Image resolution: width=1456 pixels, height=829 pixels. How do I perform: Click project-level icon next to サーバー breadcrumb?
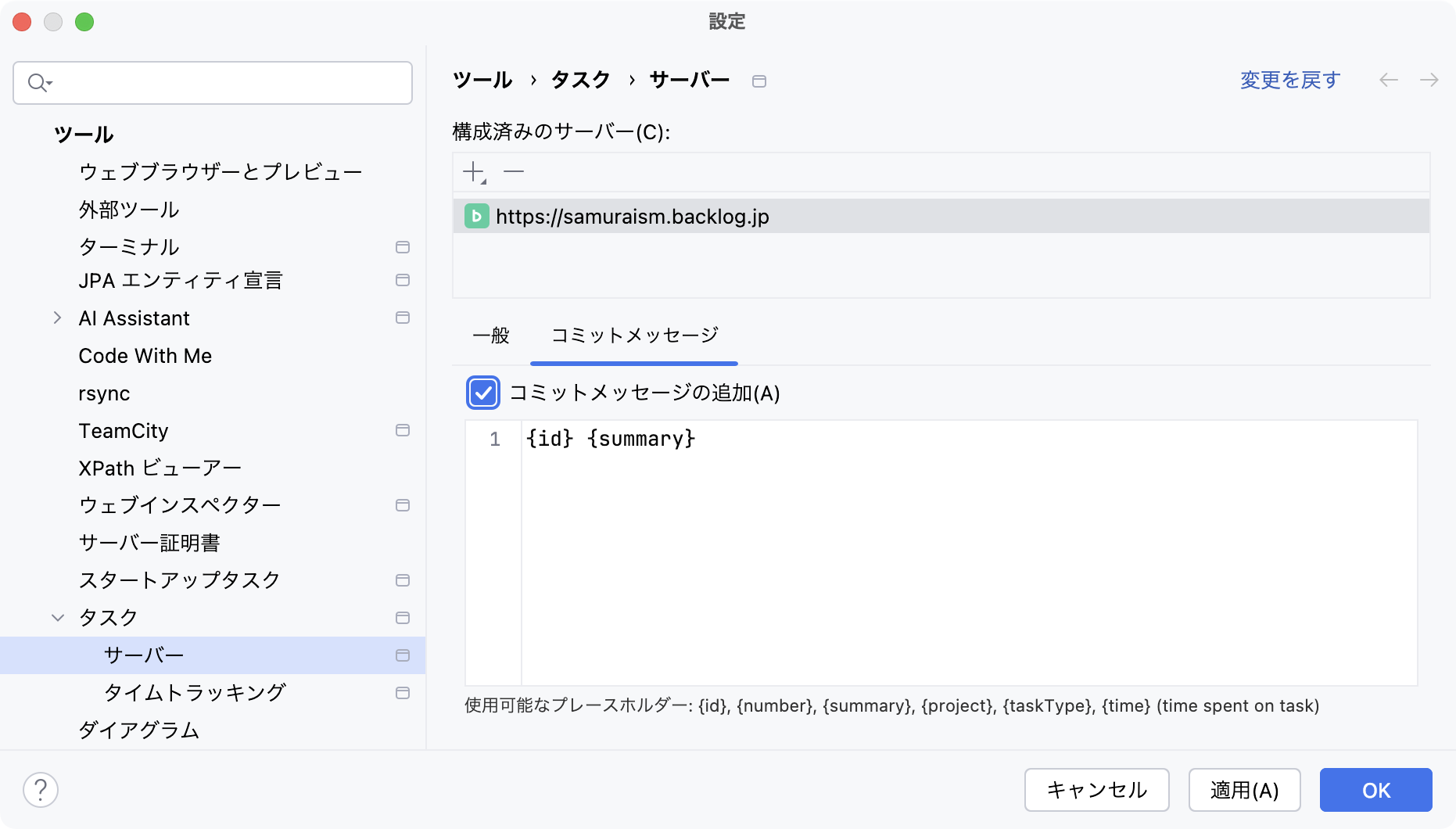(758, 81)
